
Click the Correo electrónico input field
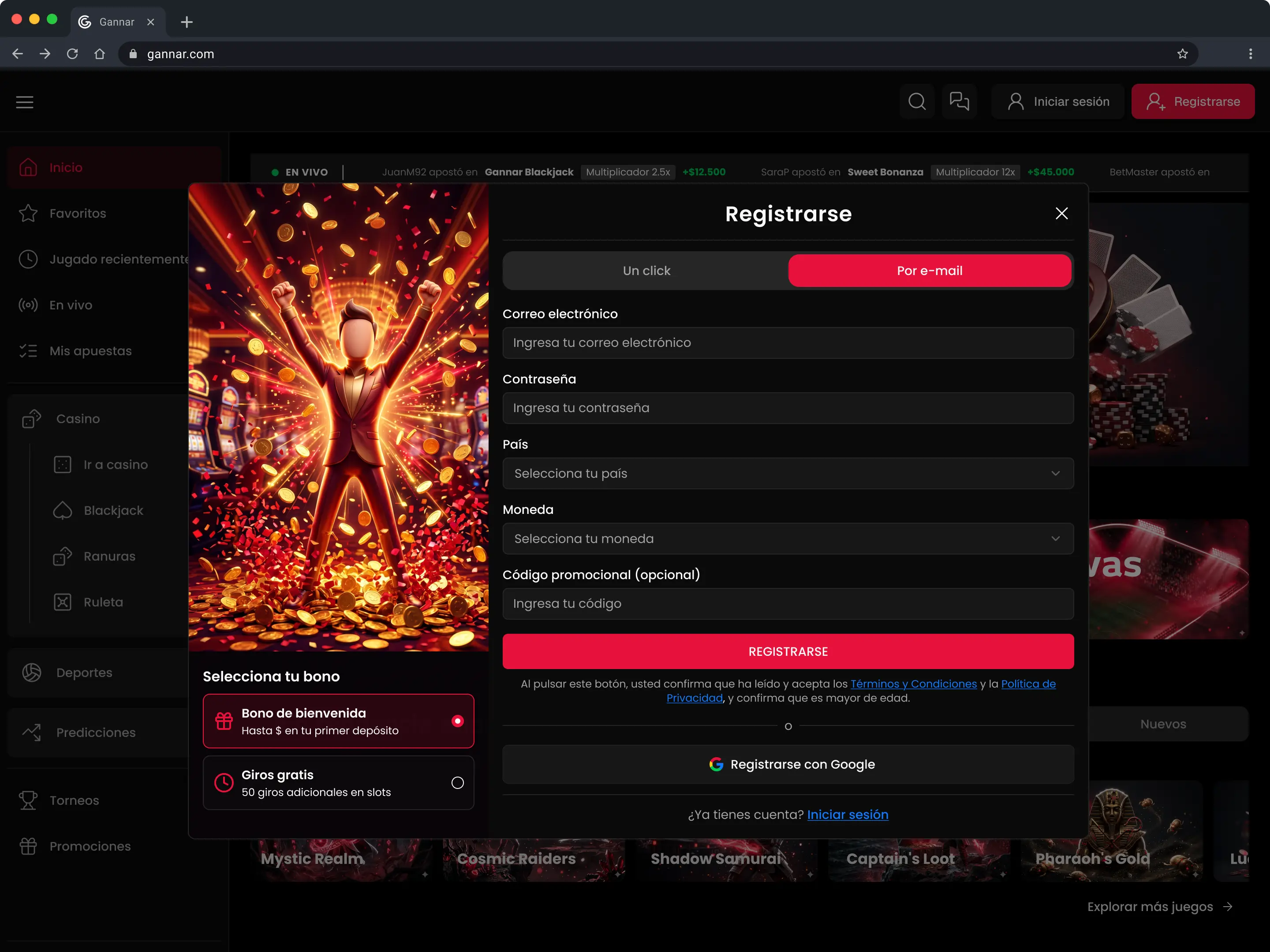pyautogui.click(x=788, y=342)
